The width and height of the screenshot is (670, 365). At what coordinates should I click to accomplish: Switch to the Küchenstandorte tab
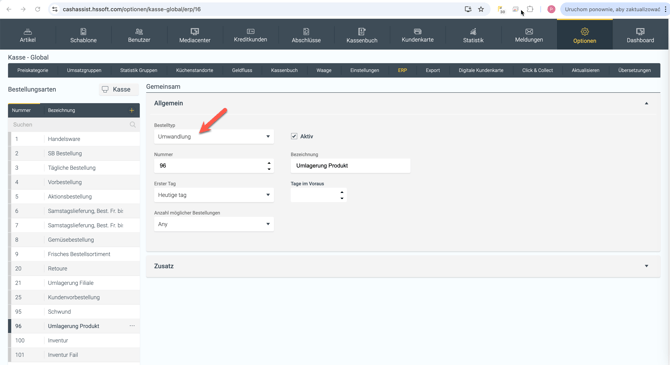point(194,70)
